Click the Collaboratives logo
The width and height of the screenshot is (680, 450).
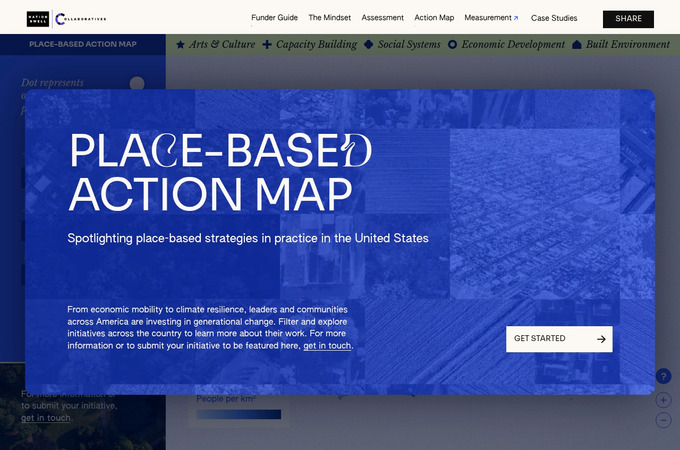click(x=81, y=19)
